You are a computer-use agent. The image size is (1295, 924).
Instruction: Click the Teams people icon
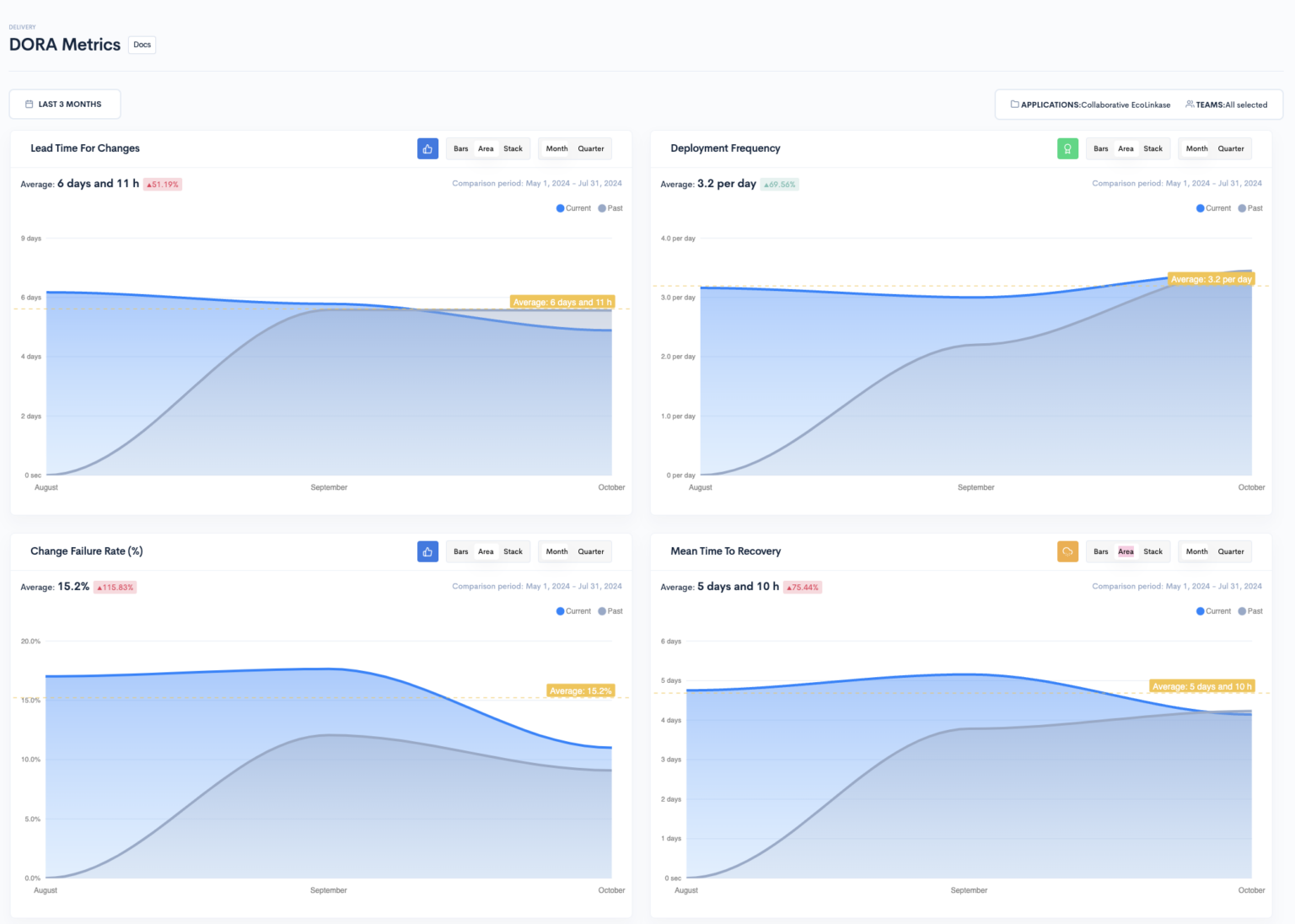pos(1190,105)
